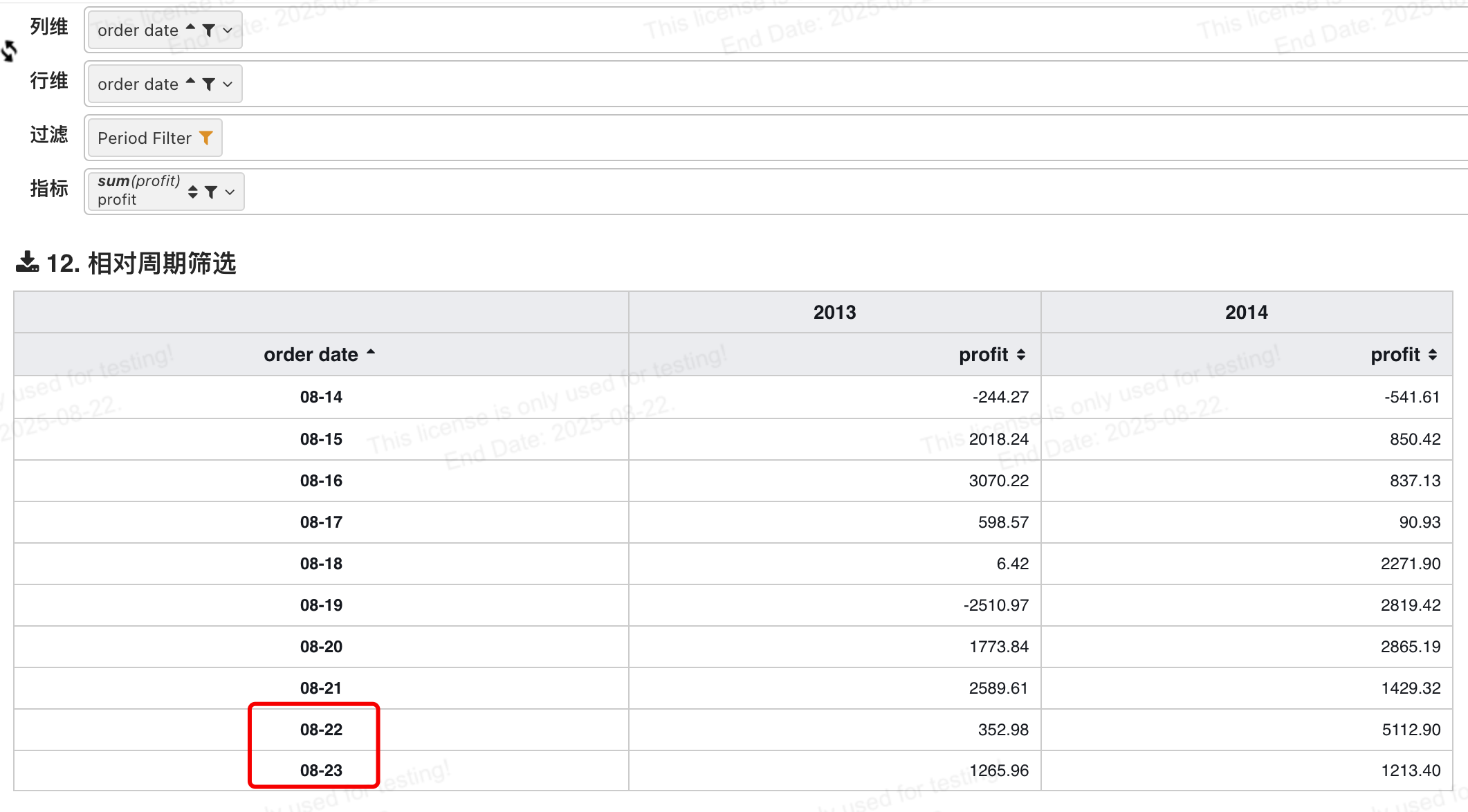Click the filter funnel on row dimension order date
The height and width of the screenshot is (812, 1468).
click(209, 84)
